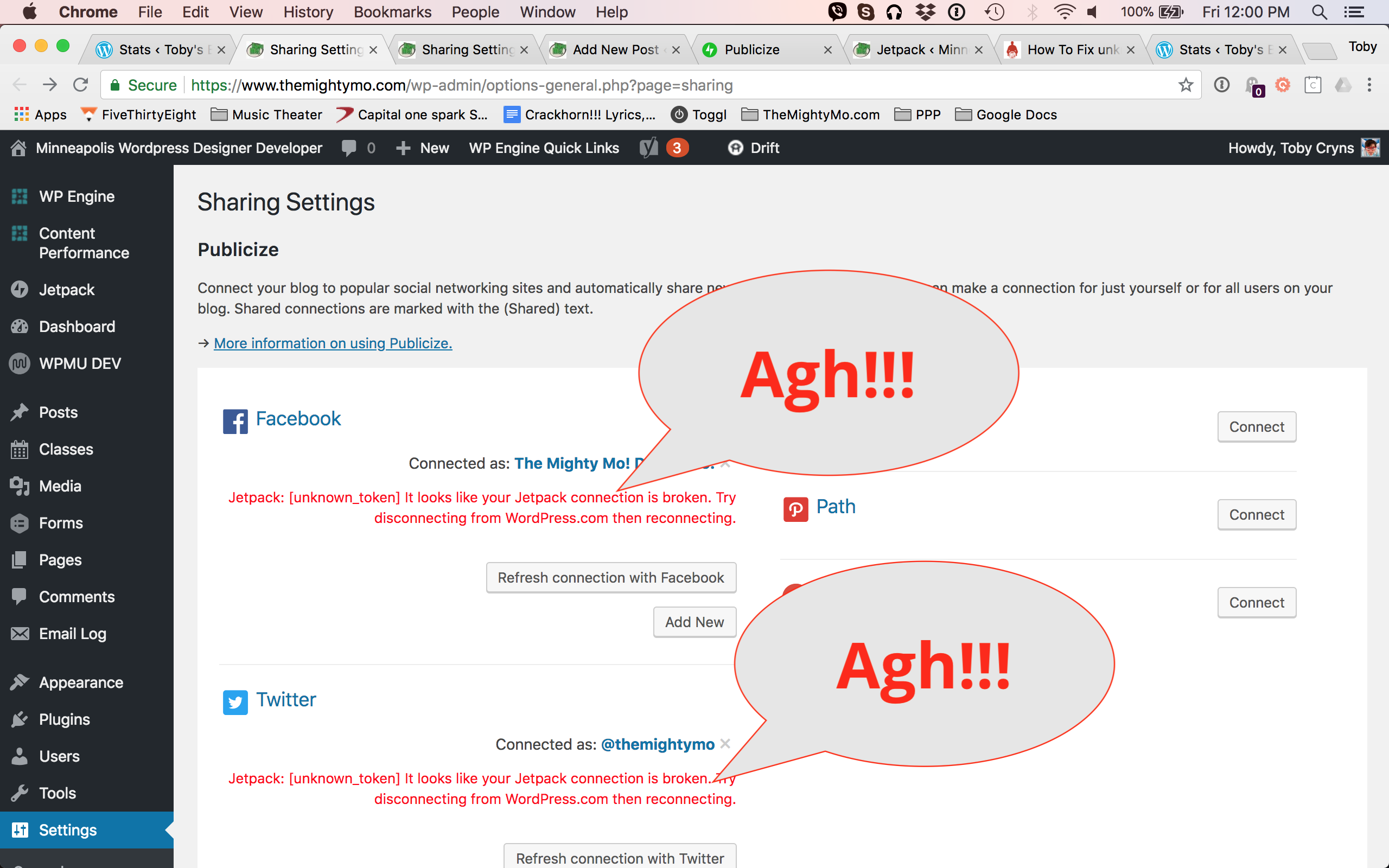
Task: Click Refresh connection with Twitter
Action: [620, 858]
